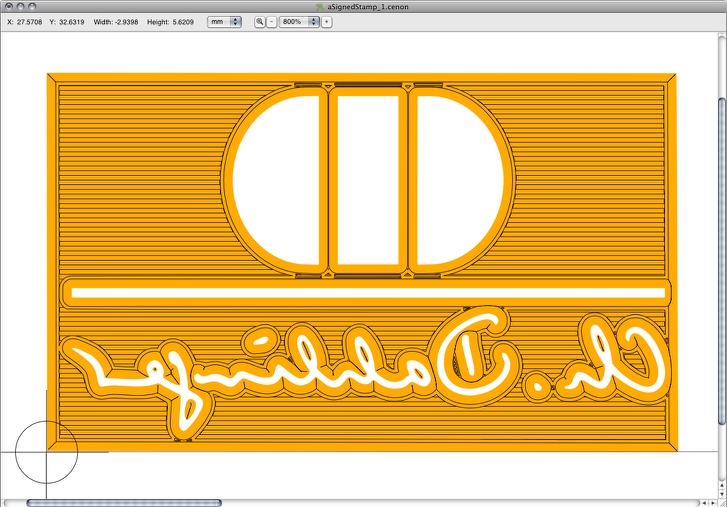Click the document icon in title bar

[319, 7]
